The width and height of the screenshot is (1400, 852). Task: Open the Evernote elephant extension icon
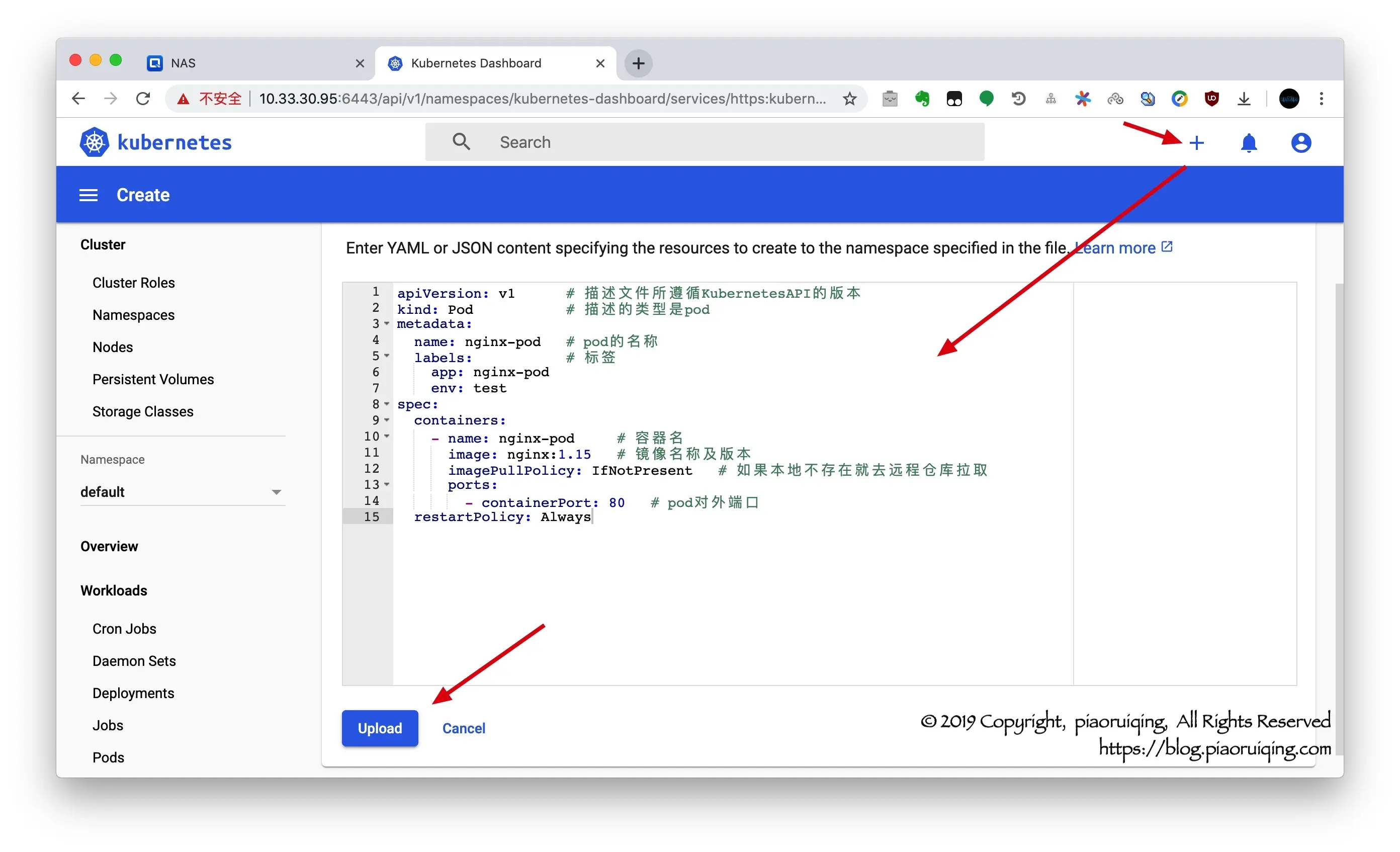922,99
